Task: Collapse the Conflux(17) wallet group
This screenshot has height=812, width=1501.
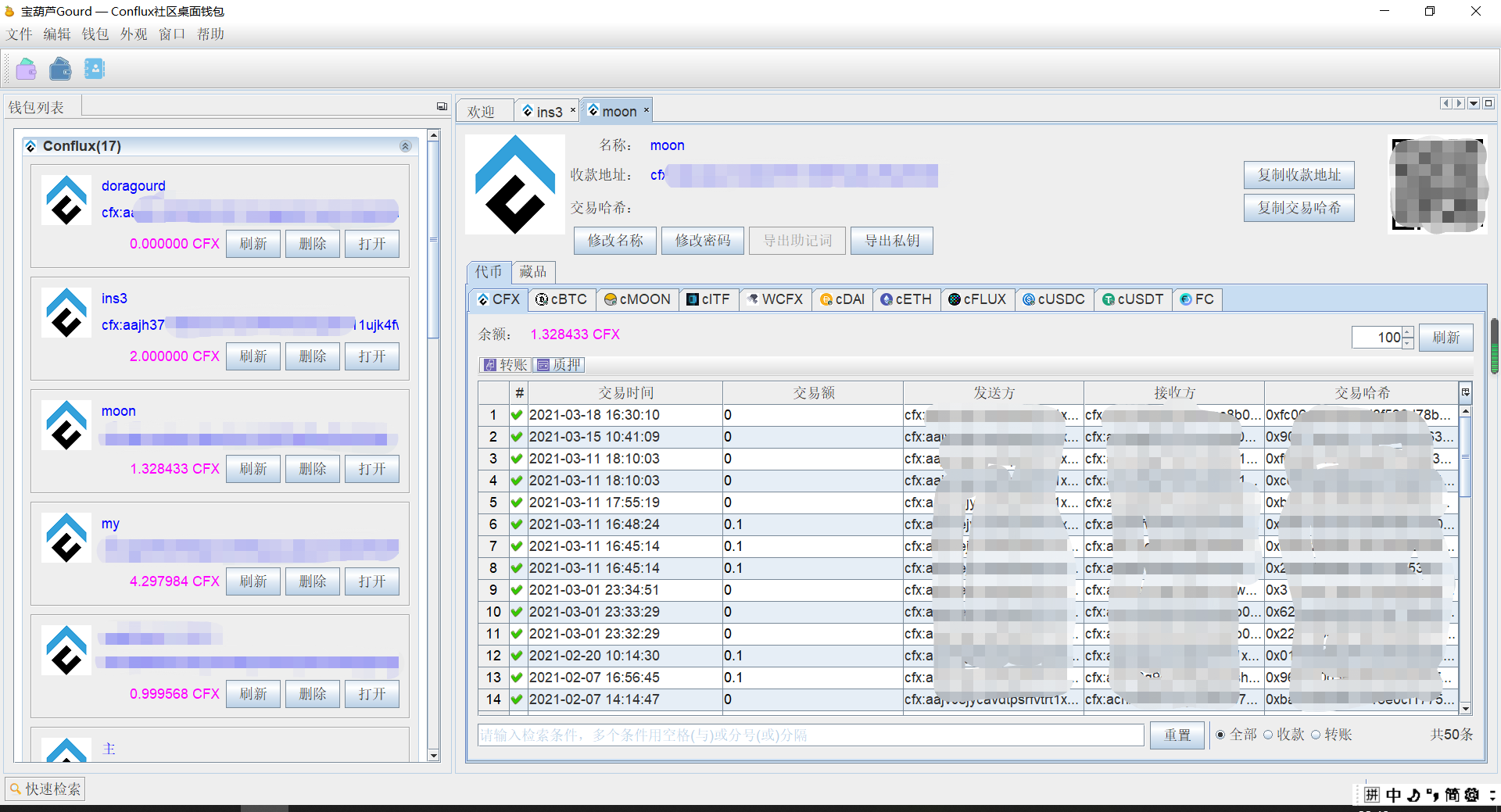Action: click(405, 146)
